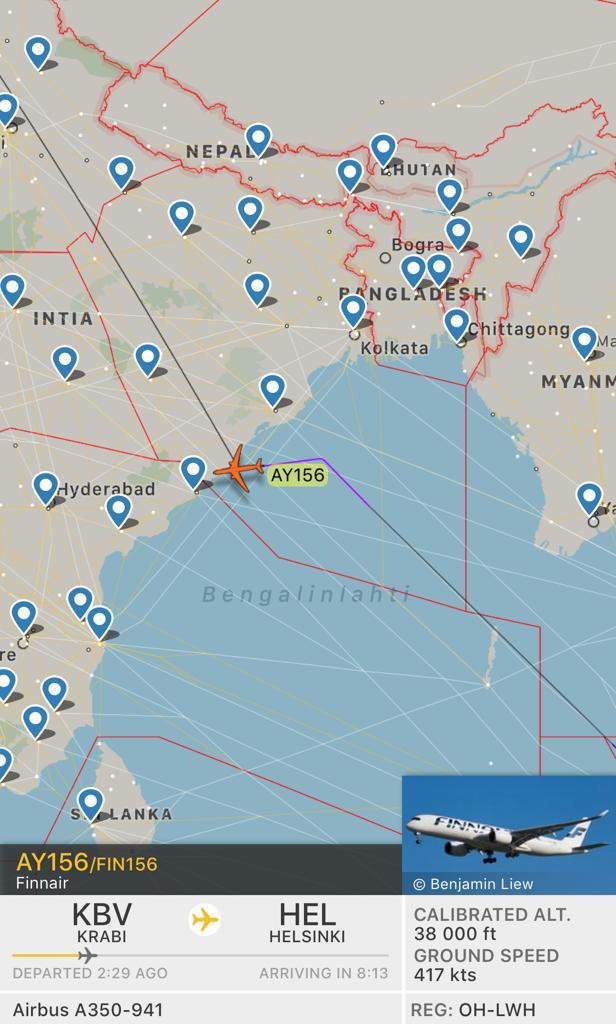Viewport: 616px width, 1024px height.
Task: Tap the airport pin over Nepal
Action: click(259, 140)
